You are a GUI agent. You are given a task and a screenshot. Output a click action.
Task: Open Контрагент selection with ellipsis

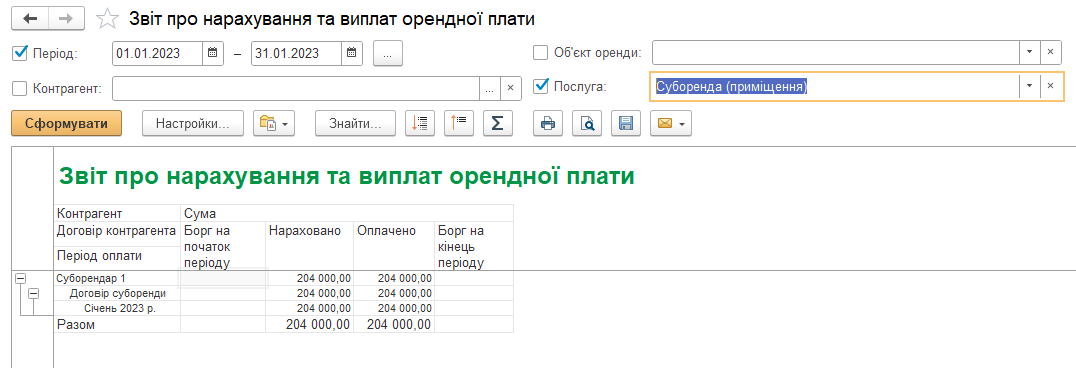[489, 88]
